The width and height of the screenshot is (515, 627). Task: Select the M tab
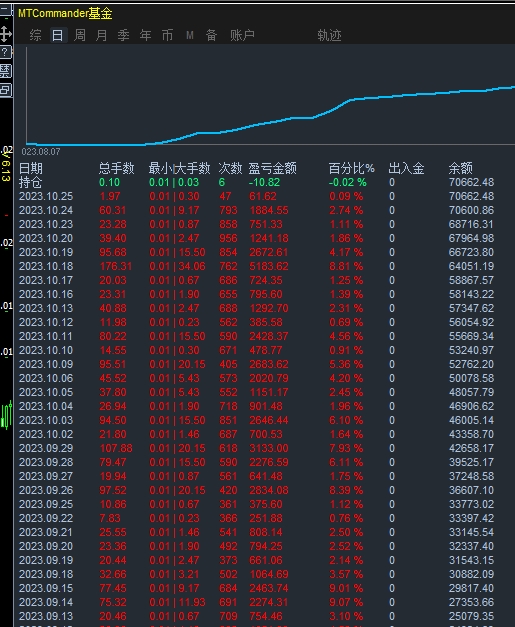(190, 36)
